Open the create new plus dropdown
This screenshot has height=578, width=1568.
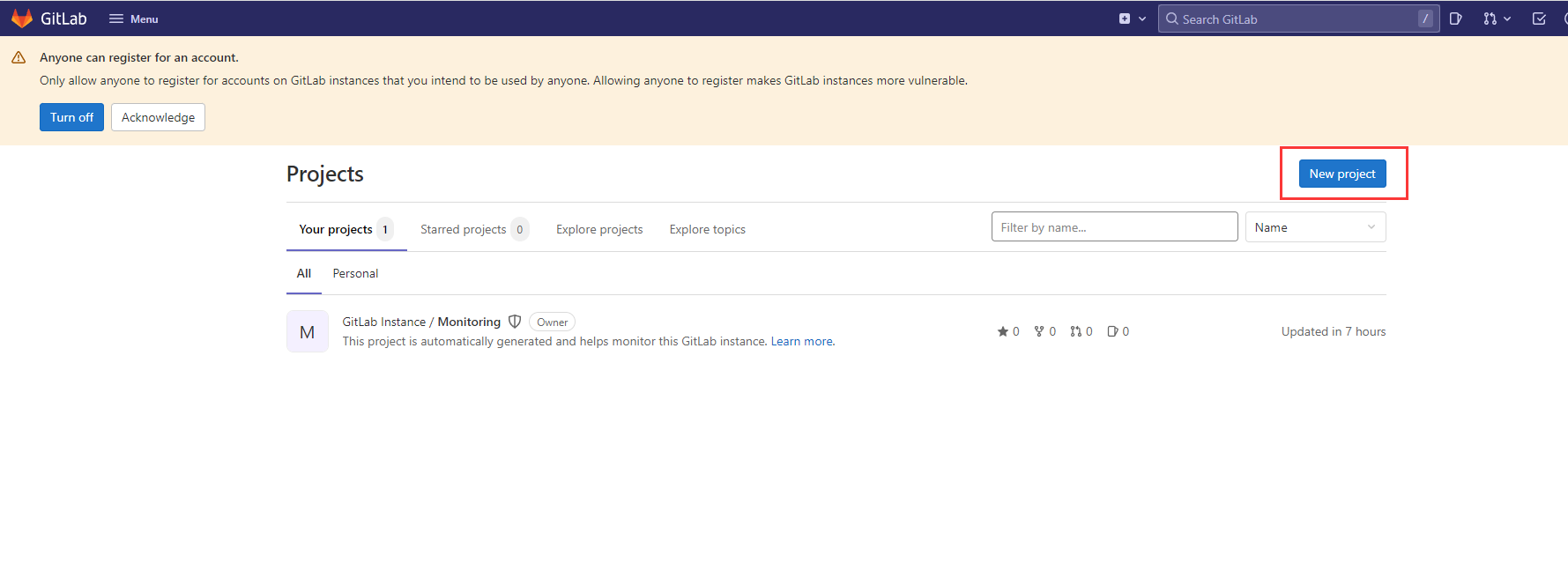[1133, 19]
